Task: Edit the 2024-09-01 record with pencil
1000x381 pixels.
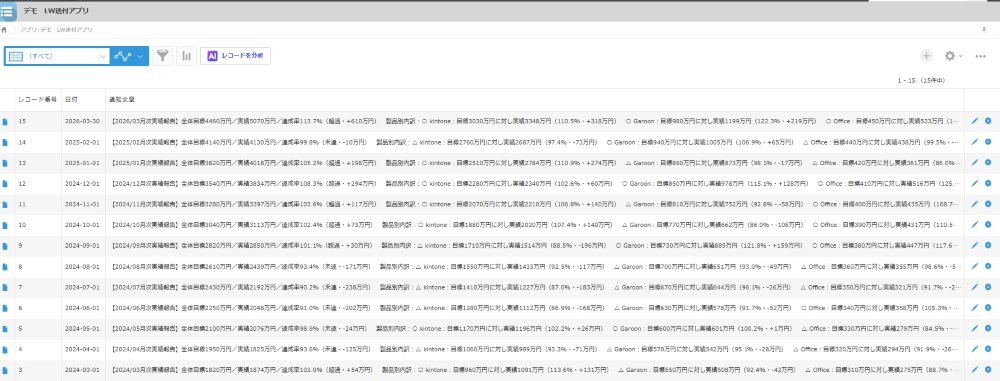Action: [974, 246]
